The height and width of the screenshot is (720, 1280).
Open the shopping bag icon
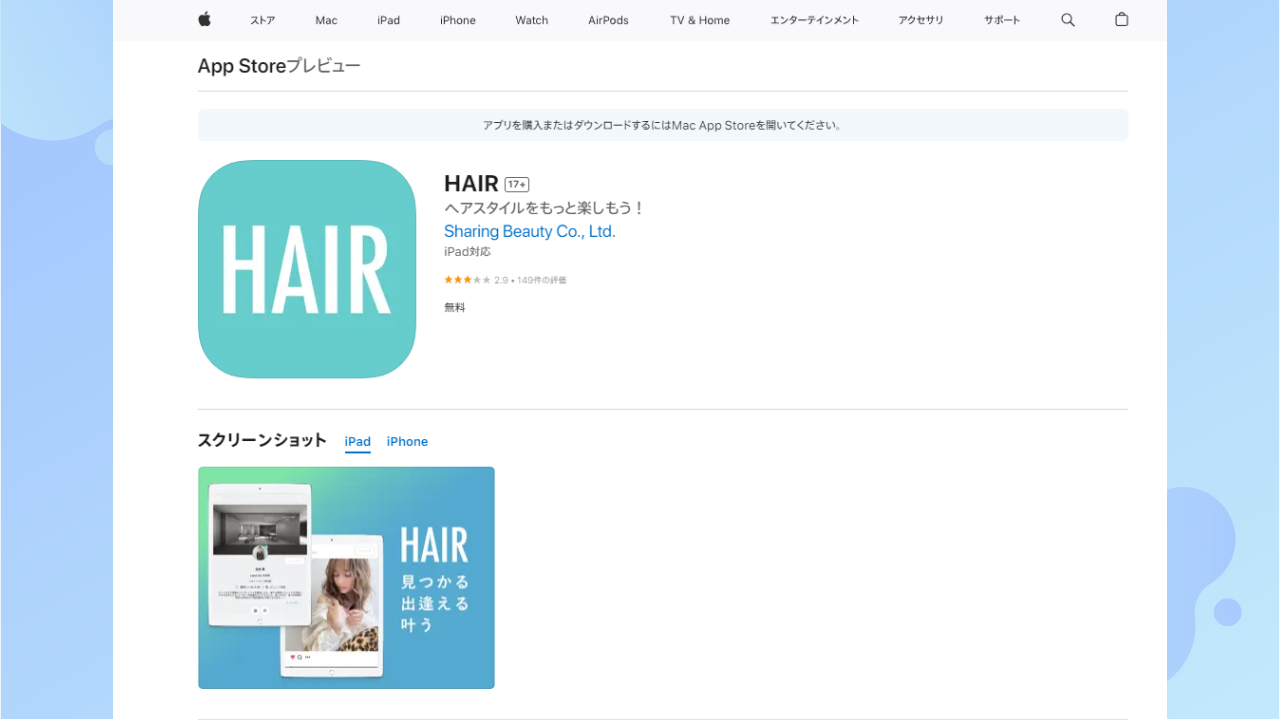coord(1122,19)
